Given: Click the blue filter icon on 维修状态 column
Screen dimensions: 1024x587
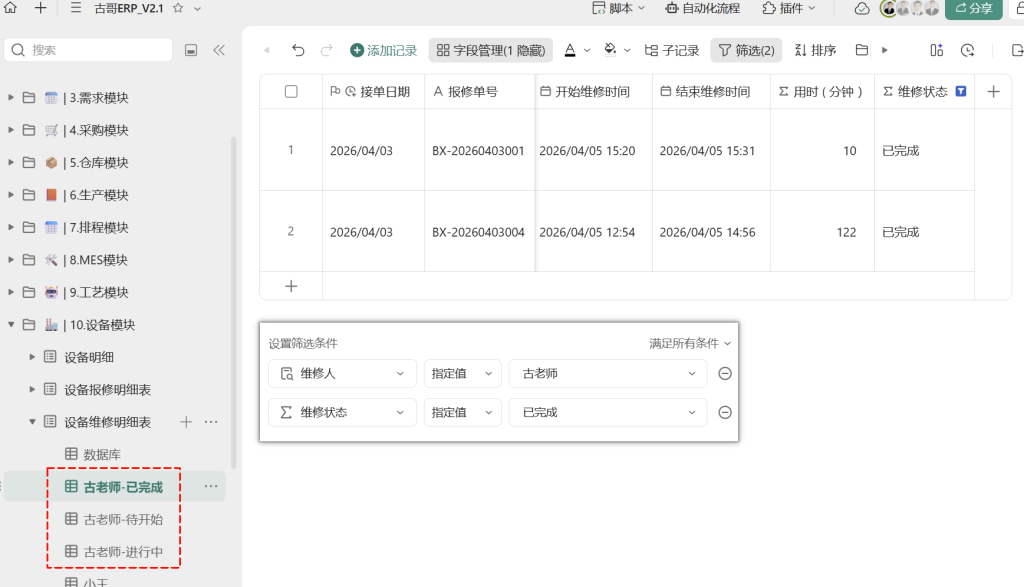Looking at the screenshot, I should pos(961,91).
